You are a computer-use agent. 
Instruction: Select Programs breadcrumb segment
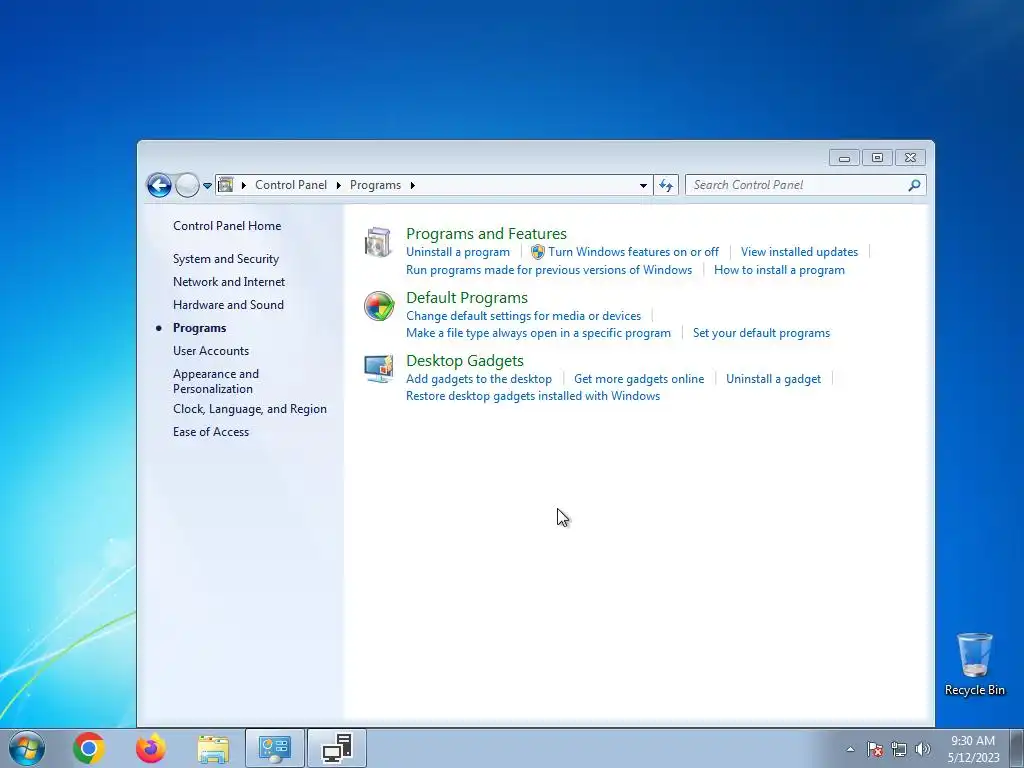point(376,185)
